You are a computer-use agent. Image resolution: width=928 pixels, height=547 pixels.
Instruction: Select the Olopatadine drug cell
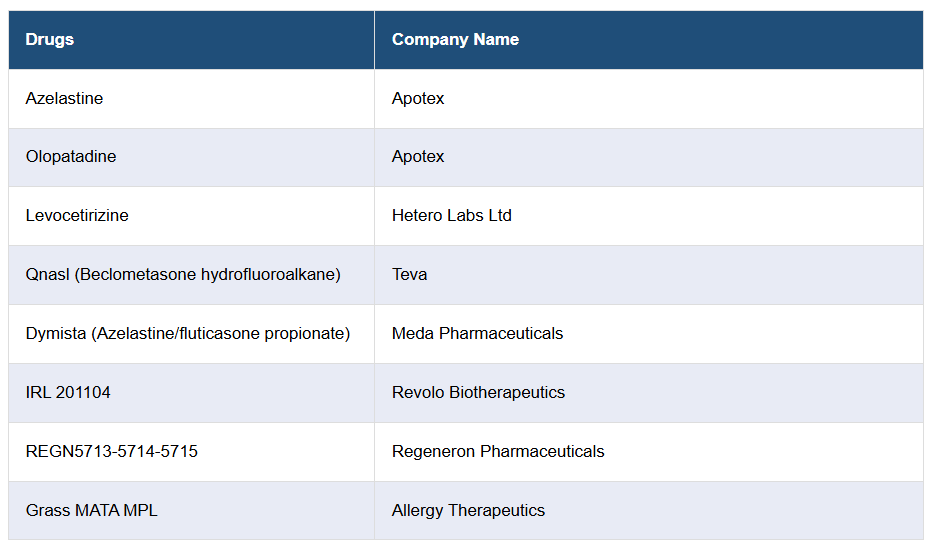pyautogui.click(x=71, y=156)
